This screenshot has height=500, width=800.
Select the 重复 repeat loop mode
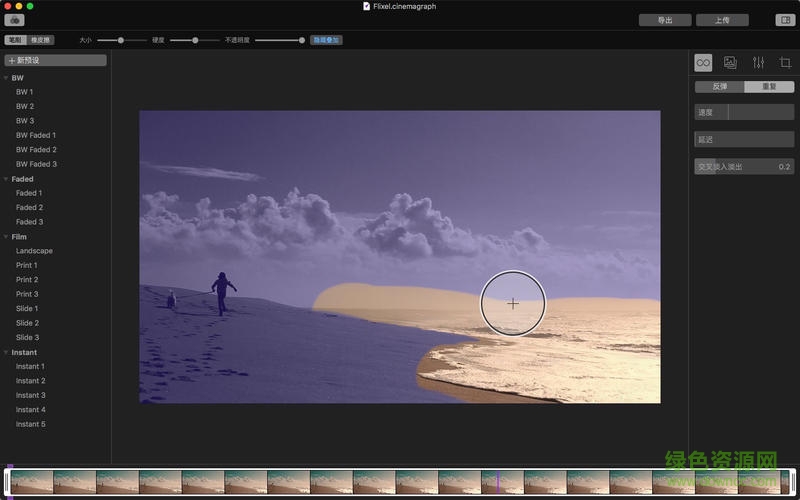769,87
